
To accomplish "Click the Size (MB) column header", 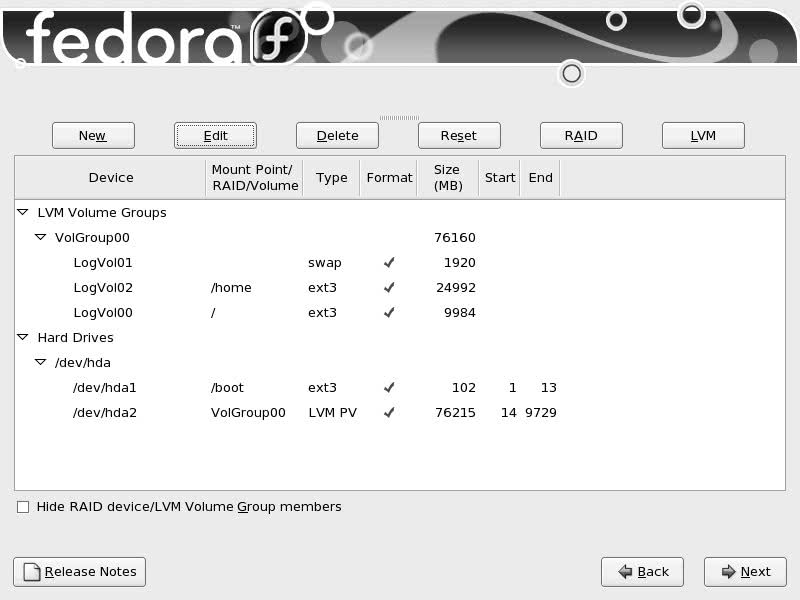I will pos(448,178).
